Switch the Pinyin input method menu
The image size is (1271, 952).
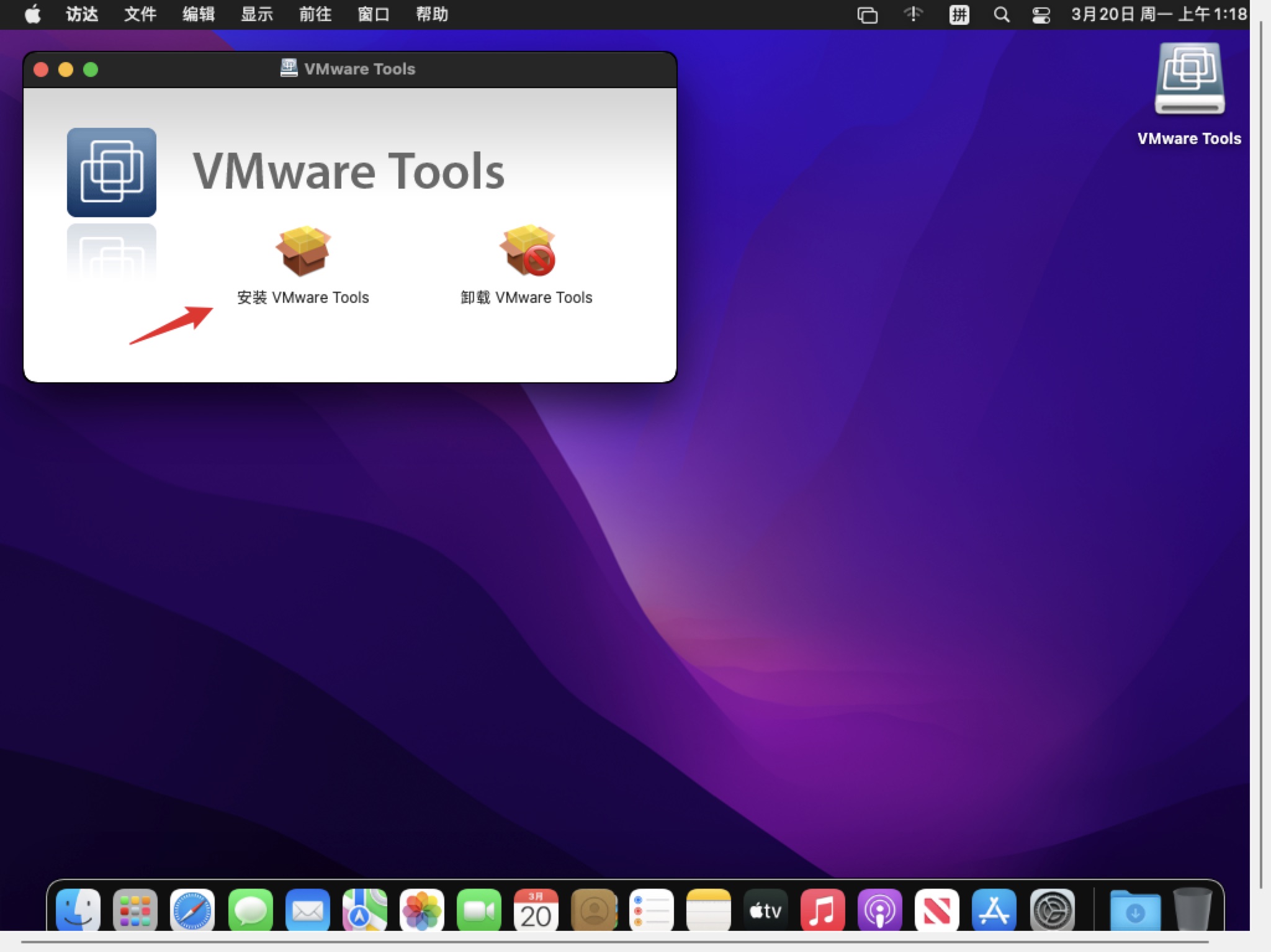(x=959, y=14)
